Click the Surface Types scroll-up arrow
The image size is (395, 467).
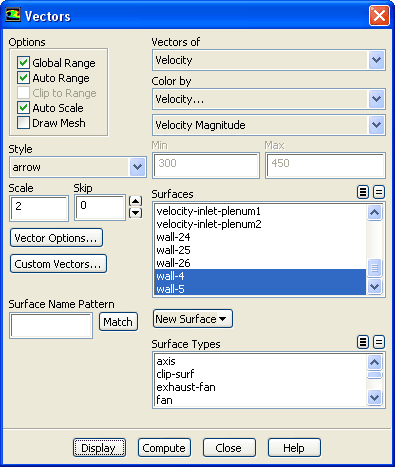375,362
